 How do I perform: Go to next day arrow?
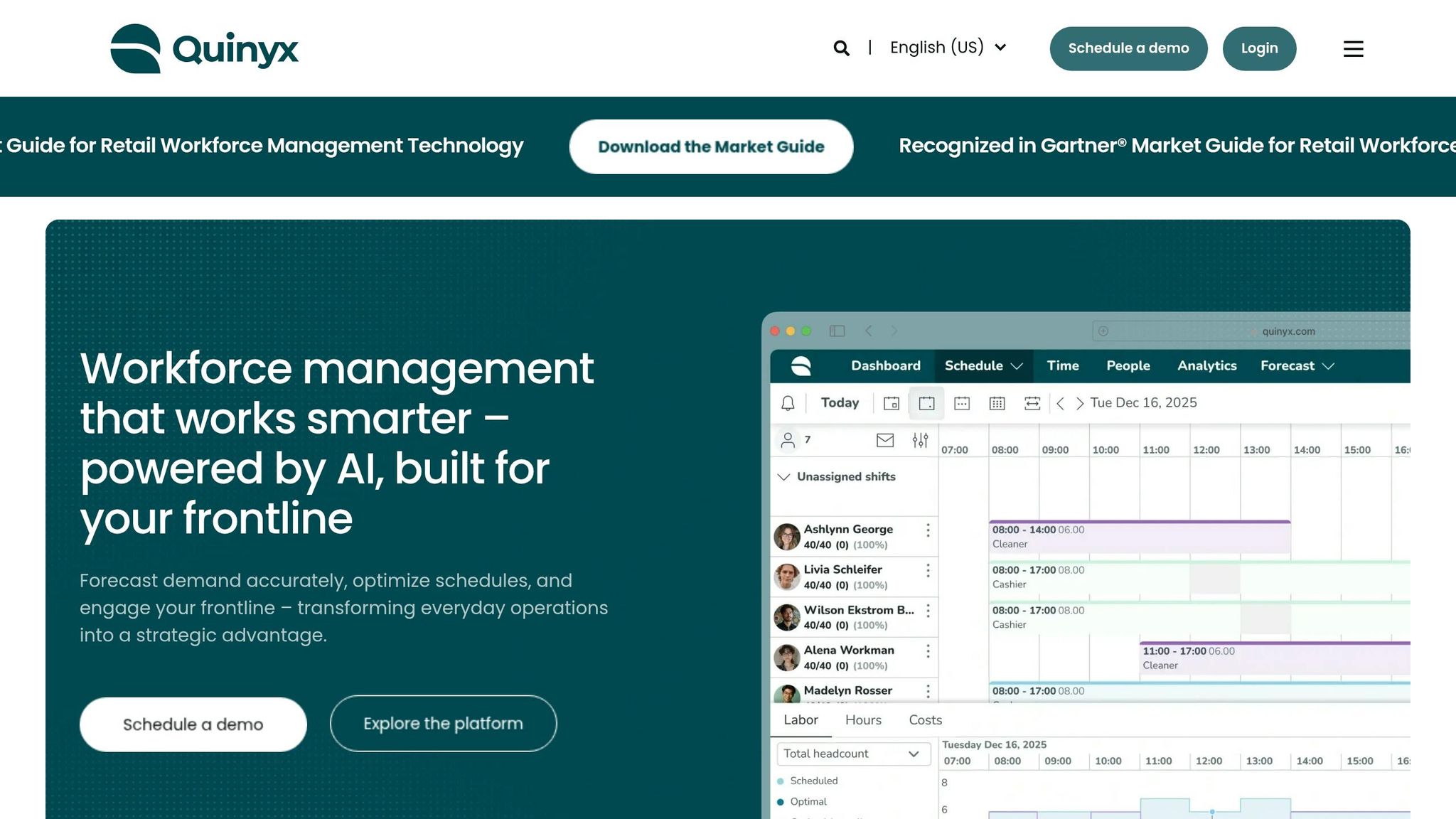point(1080,403)
